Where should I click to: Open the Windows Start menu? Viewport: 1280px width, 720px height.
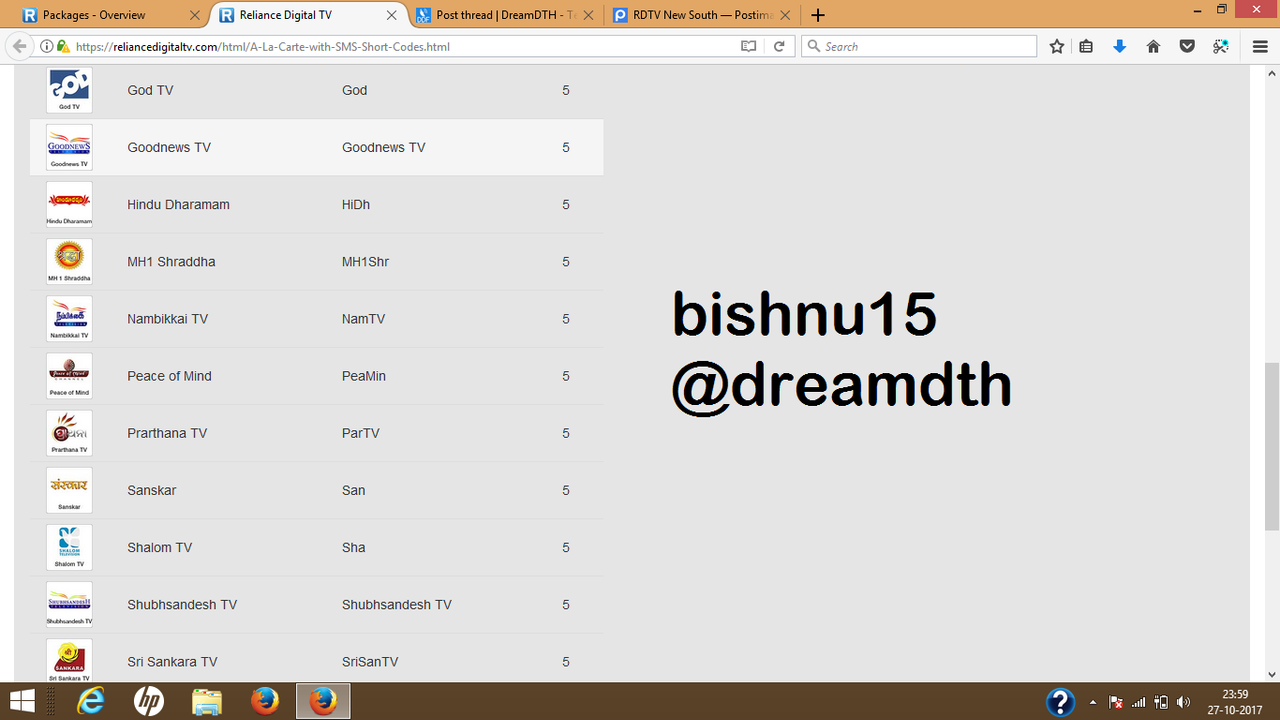click(23, 701)
